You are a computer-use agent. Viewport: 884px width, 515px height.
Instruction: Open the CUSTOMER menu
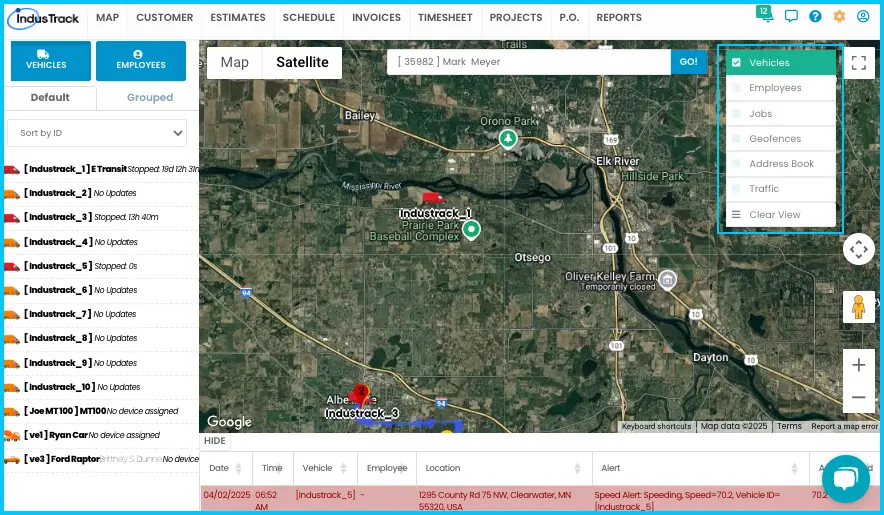point(165,17)
